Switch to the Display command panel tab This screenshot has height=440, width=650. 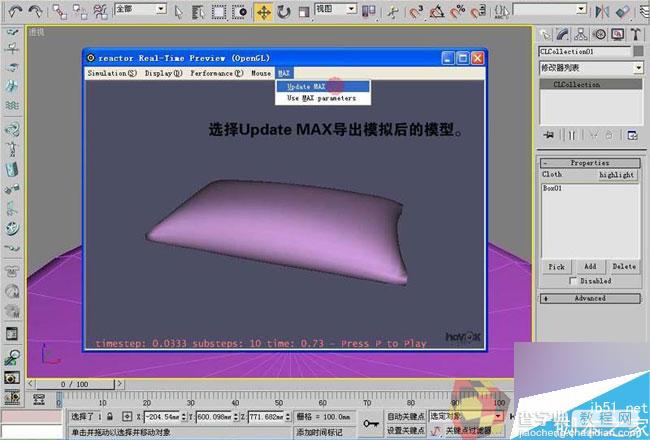(x=618, y=34)
